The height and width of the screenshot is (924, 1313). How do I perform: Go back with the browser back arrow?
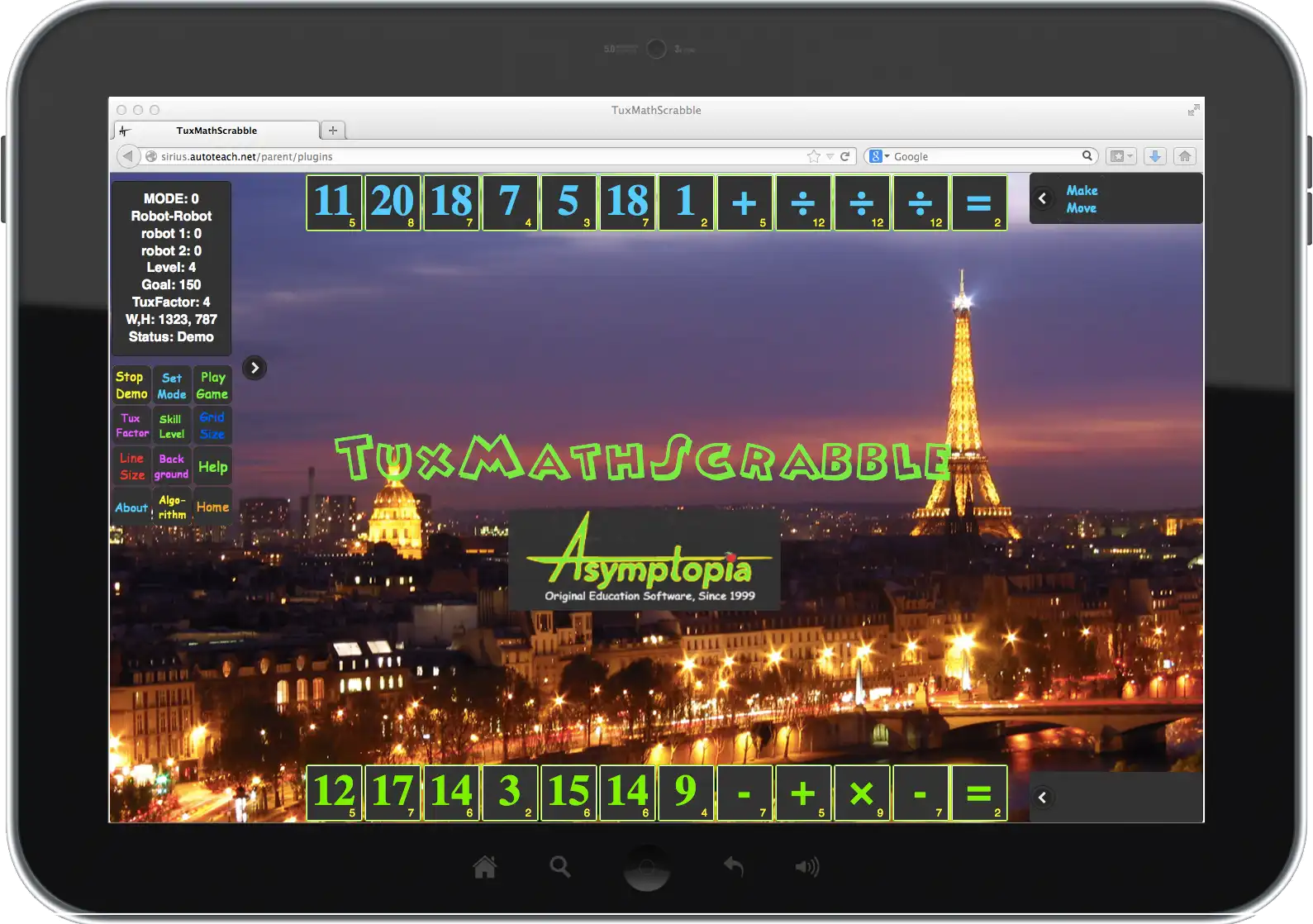coord(126,156)
